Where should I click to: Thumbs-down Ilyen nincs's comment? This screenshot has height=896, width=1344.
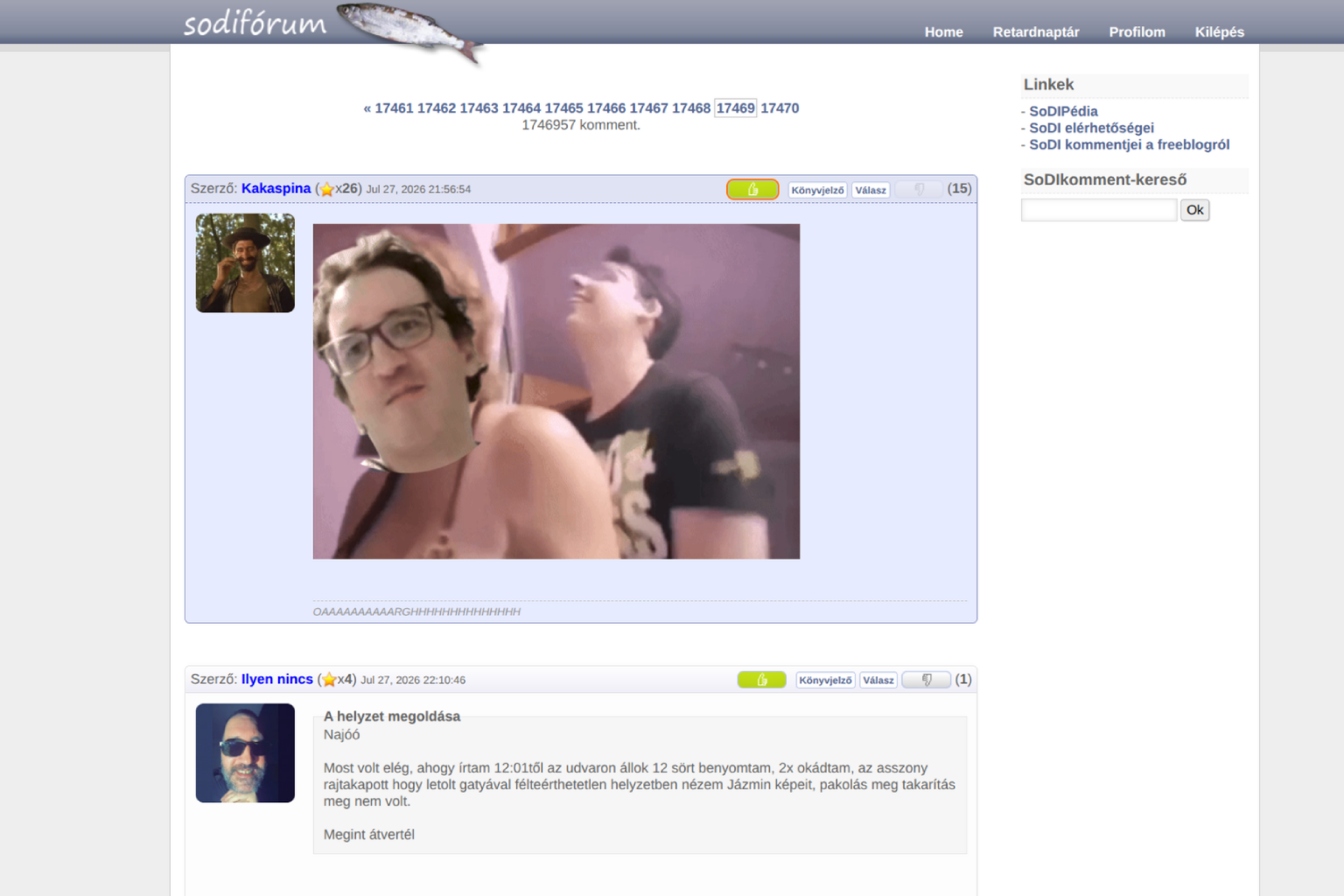[926, 680]
